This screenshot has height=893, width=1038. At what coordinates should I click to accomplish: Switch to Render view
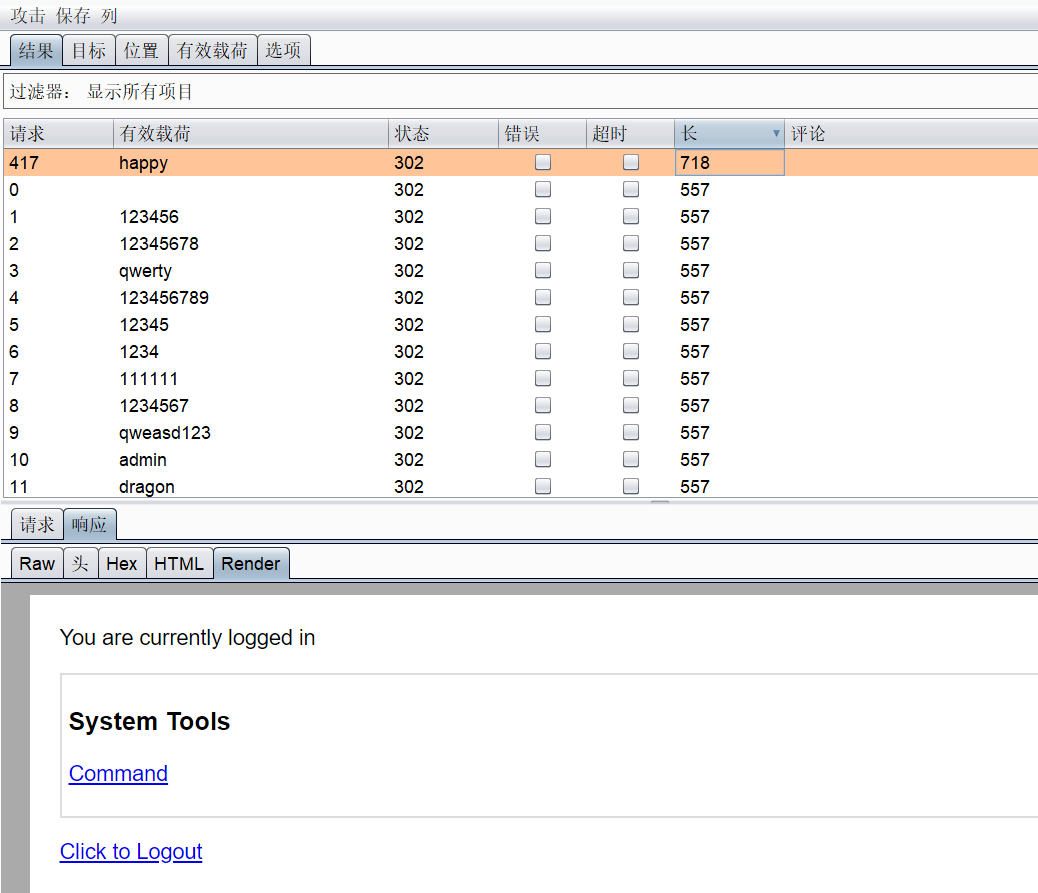pos(251,563)
